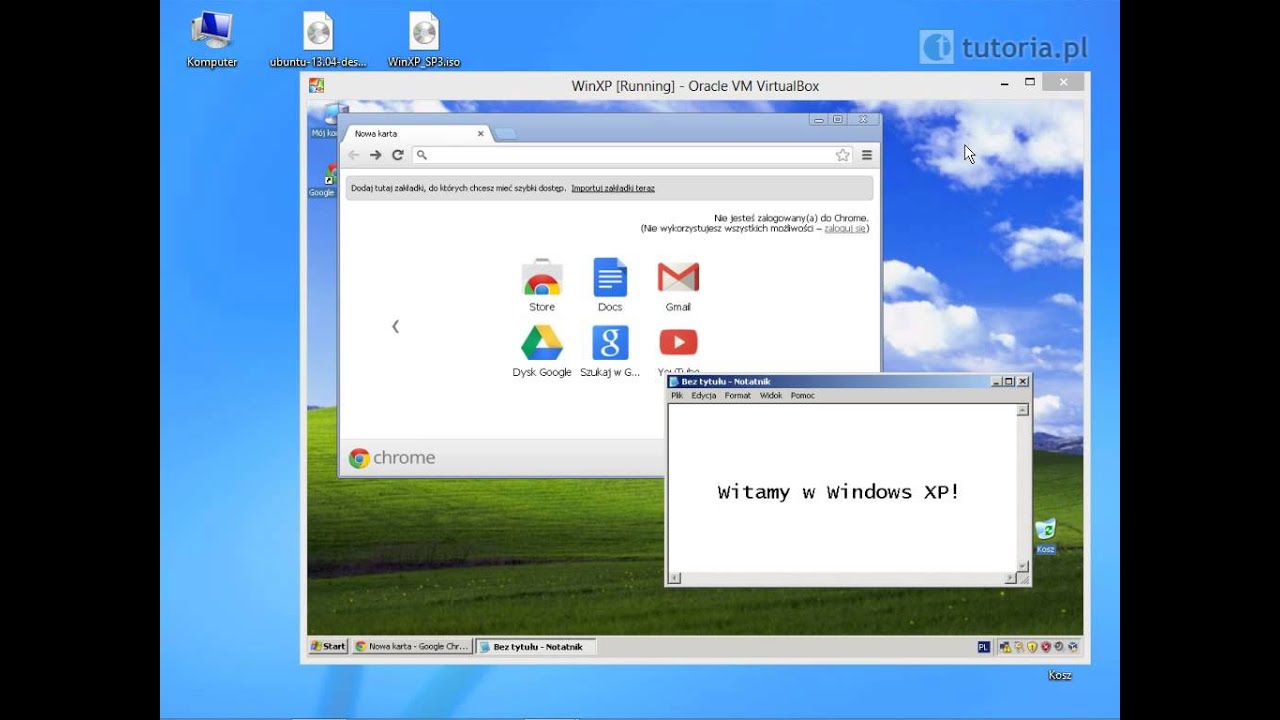This screenshot has height=720, width=1280.
Task: Click the PL language indicator in tray
Action: pyautogui.click(x=984, y=647)
